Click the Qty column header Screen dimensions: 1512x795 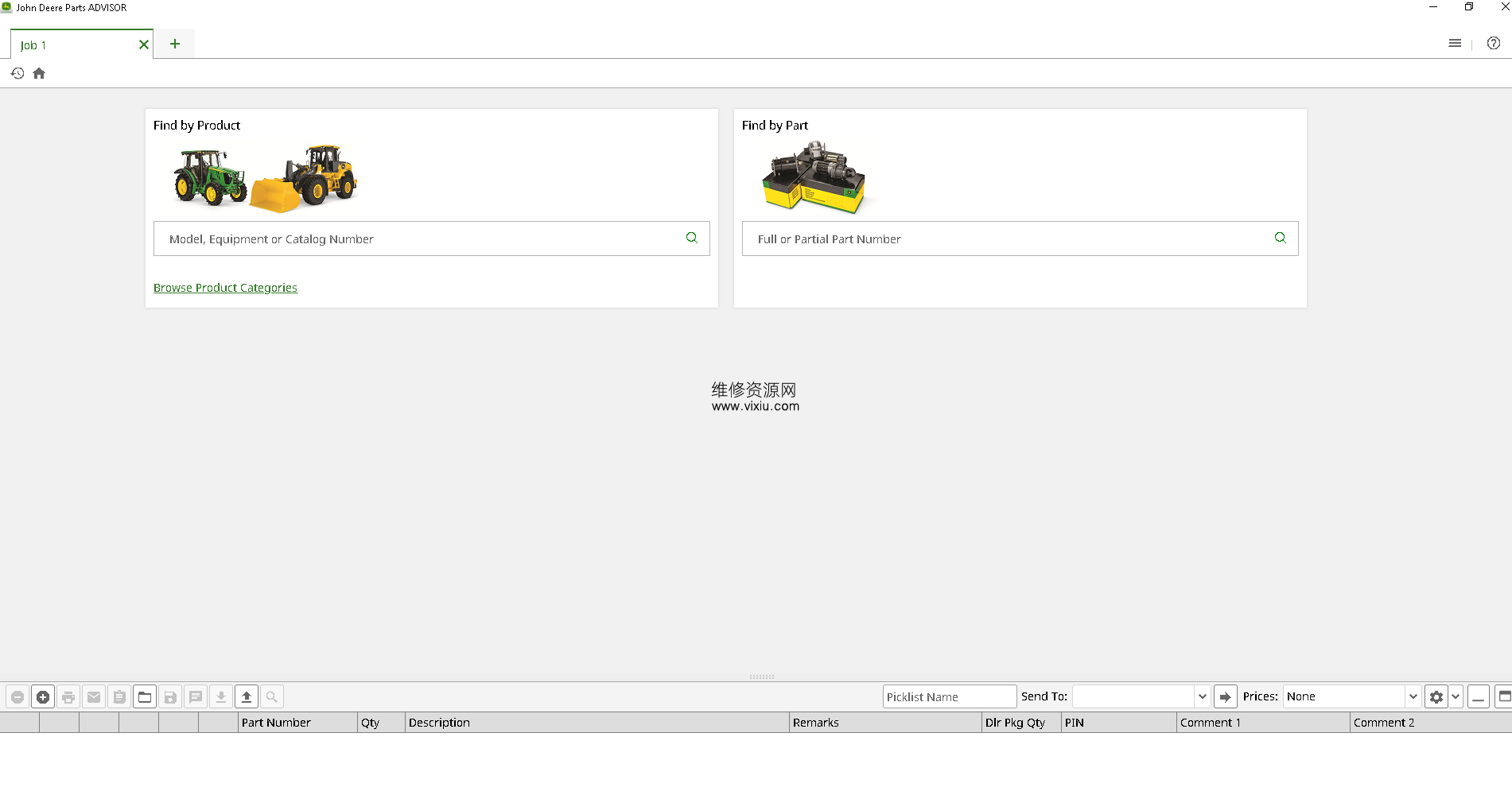point(382,723)
